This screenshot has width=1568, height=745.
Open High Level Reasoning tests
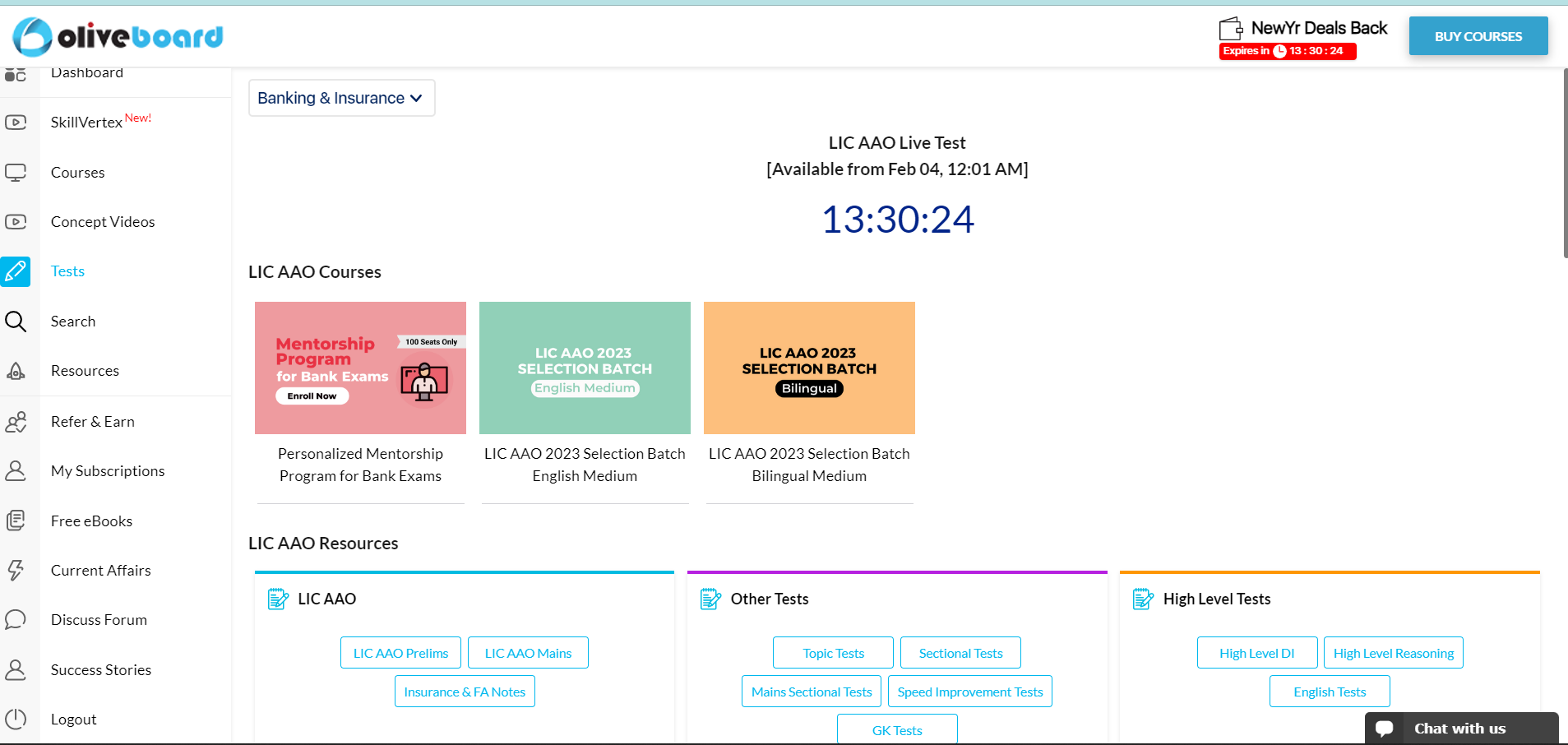pos(1392,652)
